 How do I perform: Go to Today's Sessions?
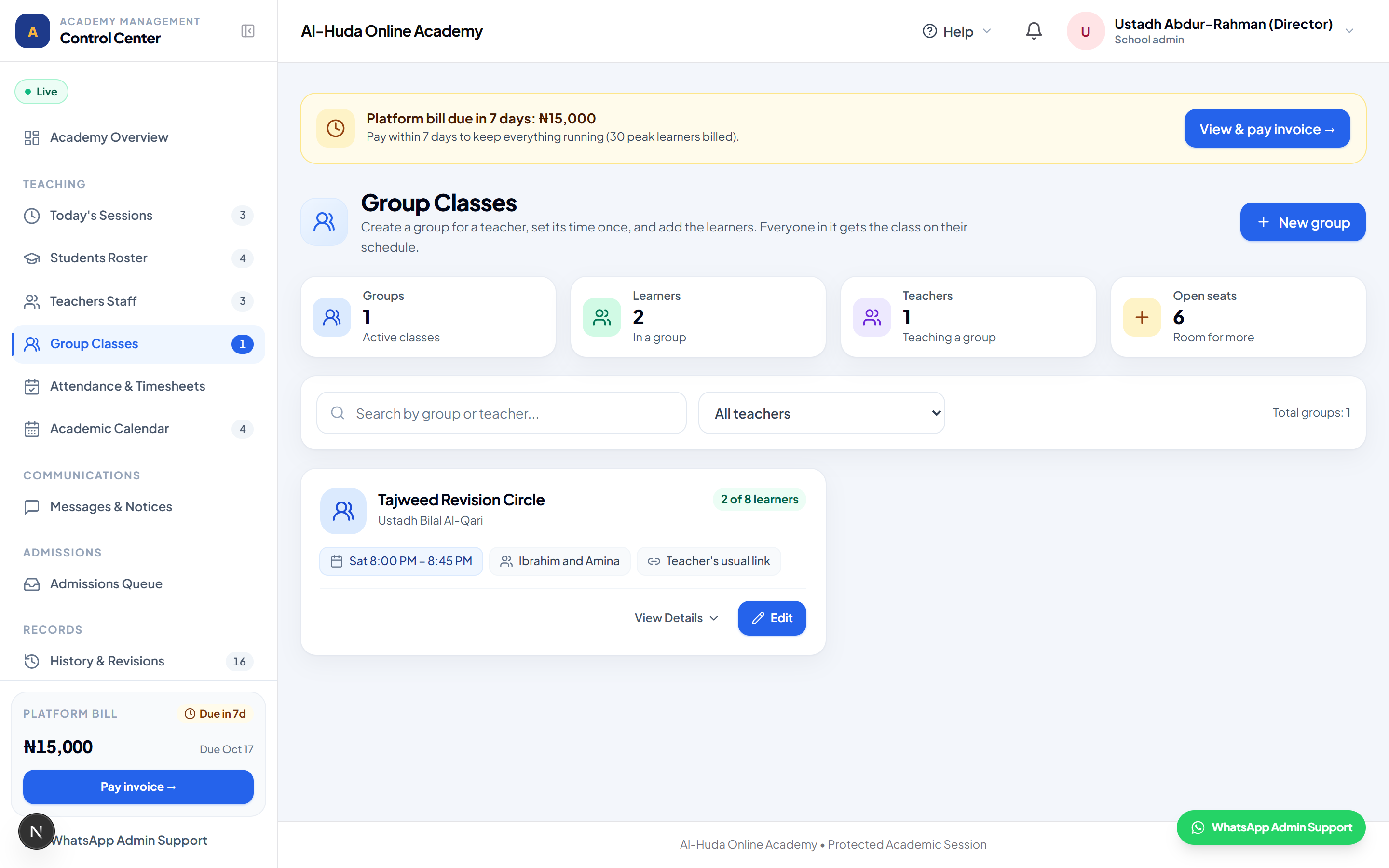coord(138,216)
